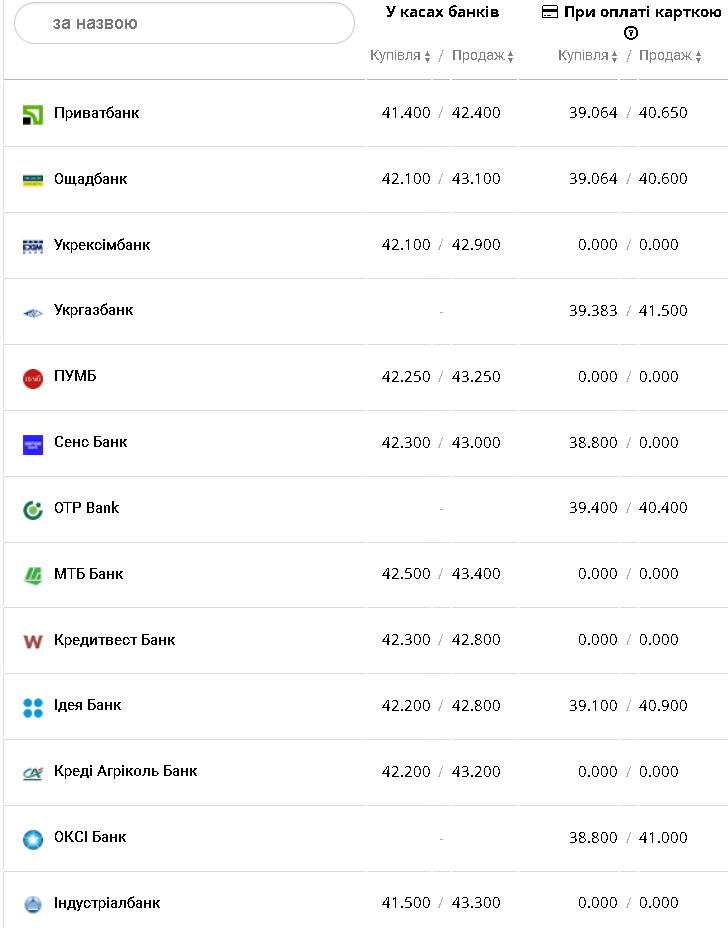Click the info icon under При оплаті карткою

[x=631, y=33]
